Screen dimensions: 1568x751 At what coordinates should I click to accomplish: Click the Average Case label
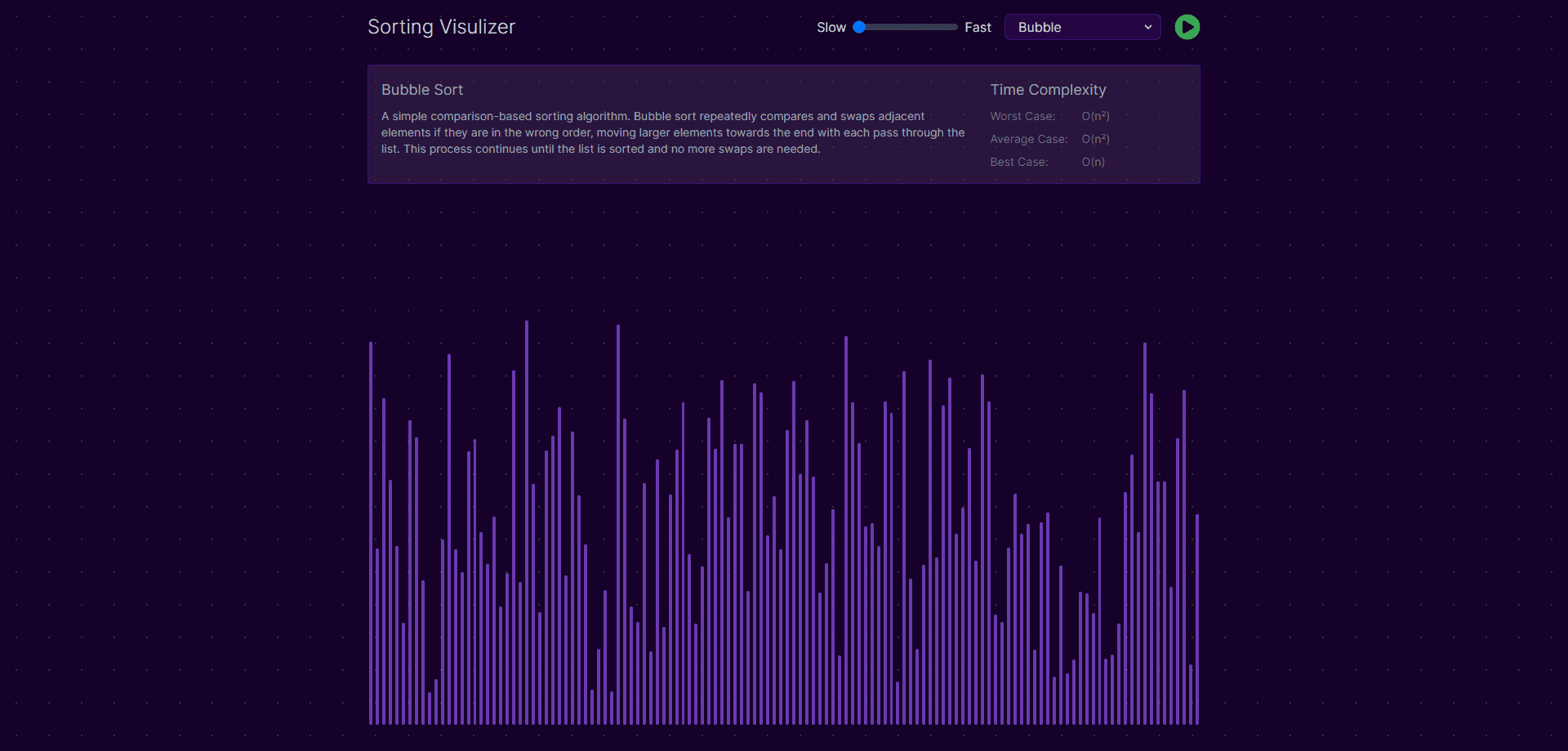[1028, 139]
